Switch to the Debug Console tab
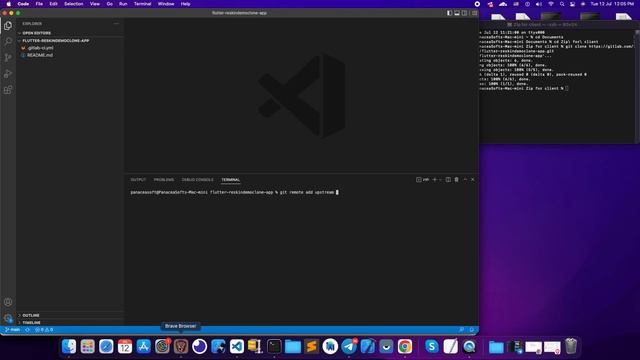The image size is (640, 360). pos(198,180)
